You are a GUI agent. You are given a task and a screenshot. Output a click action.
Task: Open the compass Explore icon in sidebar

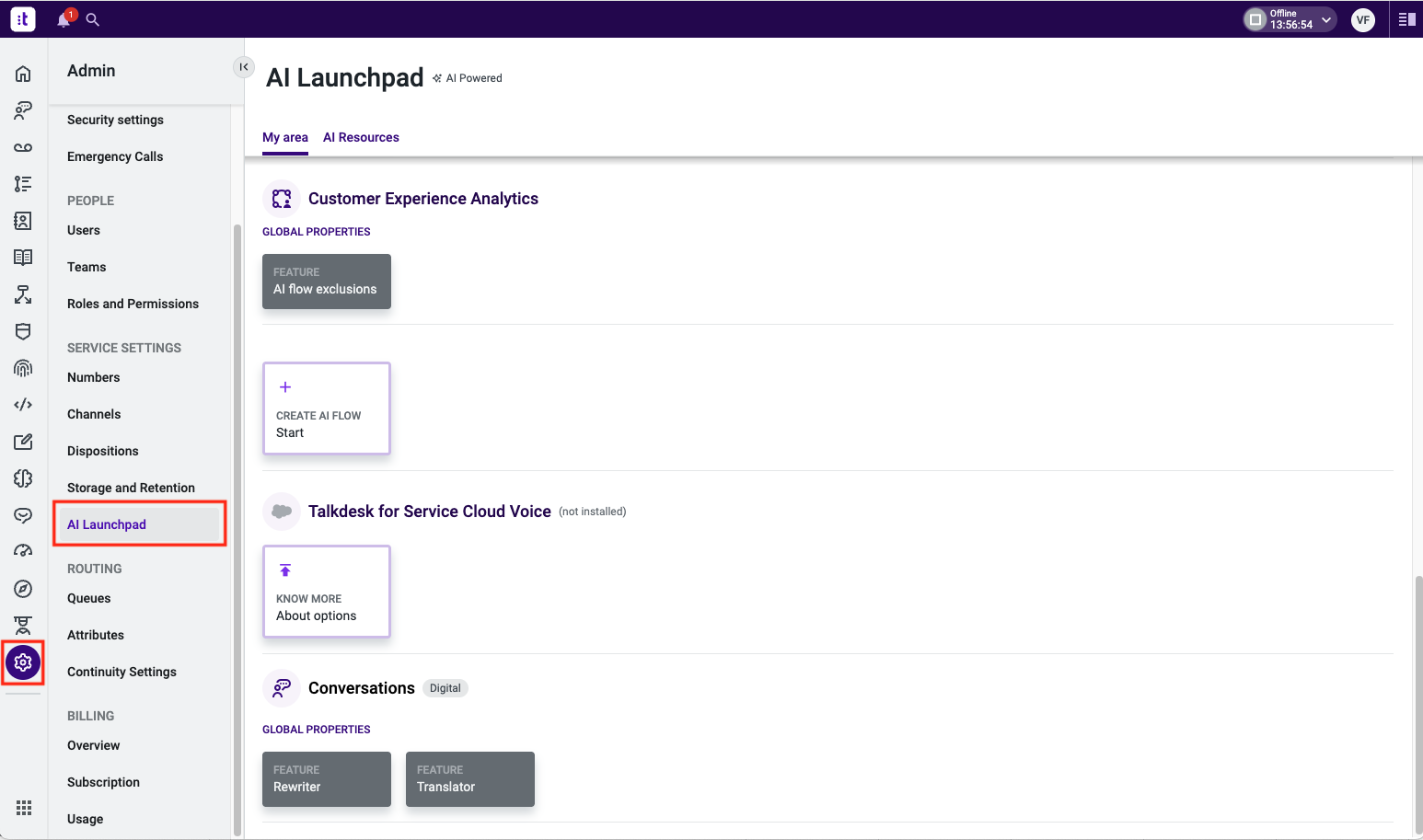23,589
